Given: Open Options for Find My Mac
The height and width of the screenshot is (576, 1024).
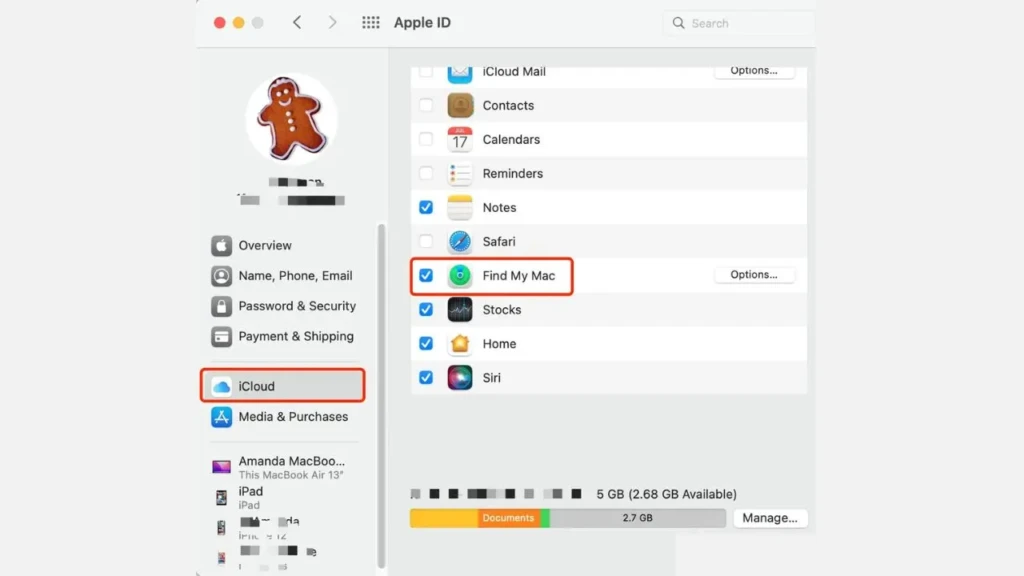Looking at the screenshot, I should click(x=755, y=274).
